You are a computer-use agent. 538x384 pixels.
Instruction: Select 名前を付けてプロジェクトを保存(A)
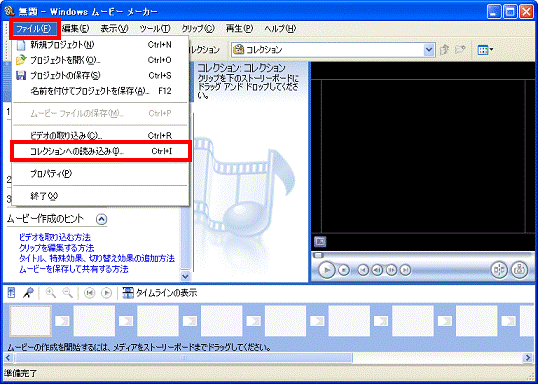tap(100, 91)
